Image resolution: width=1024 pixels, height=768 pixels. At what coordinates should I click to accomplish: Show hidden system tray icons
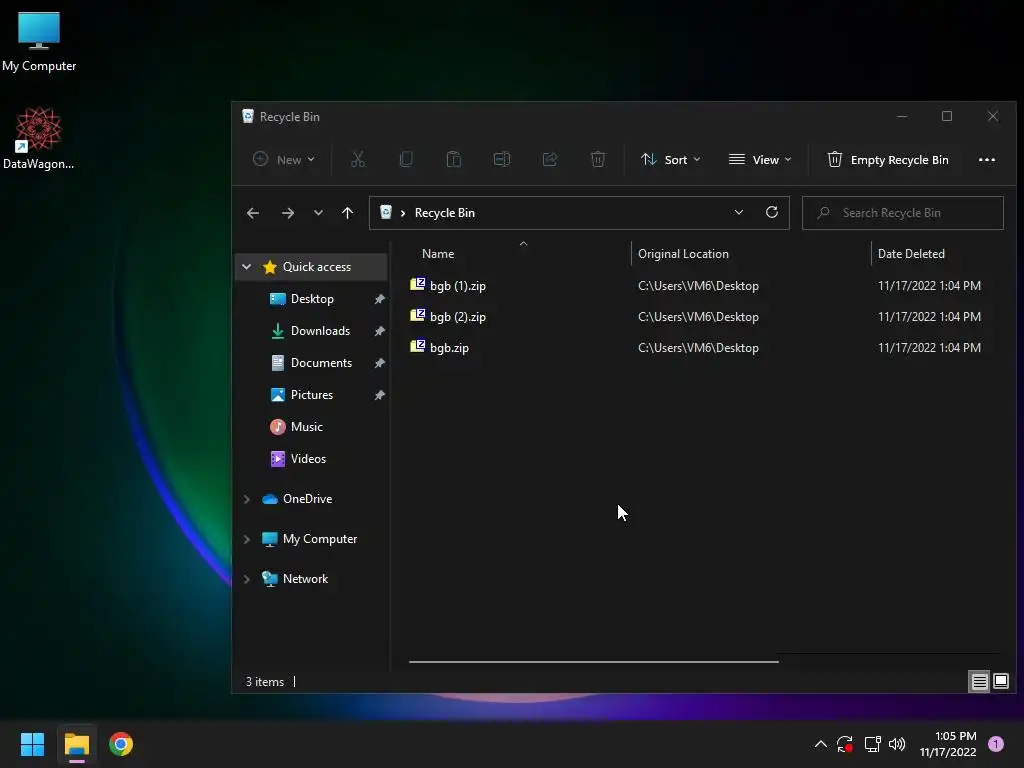click(821, 744)
